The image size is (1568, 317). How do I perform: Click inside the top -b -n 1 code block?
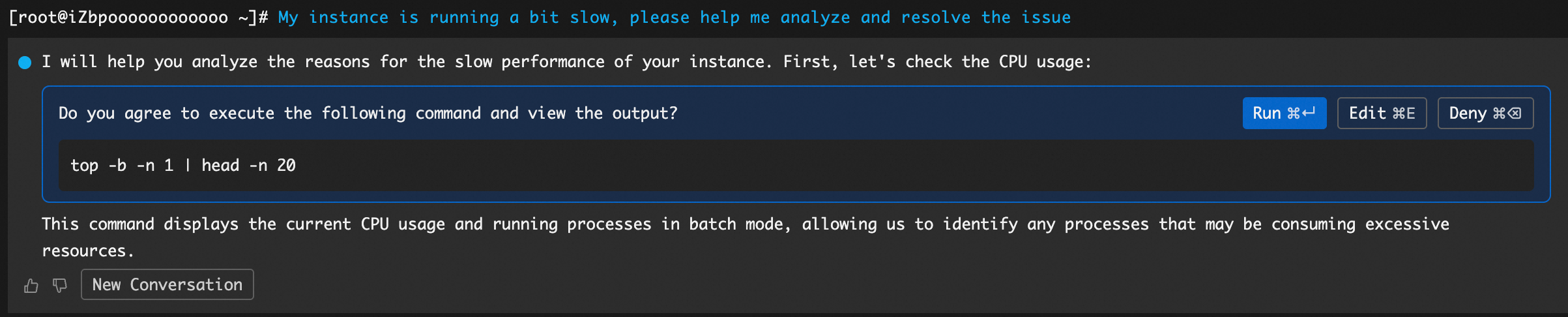point(782,166)
